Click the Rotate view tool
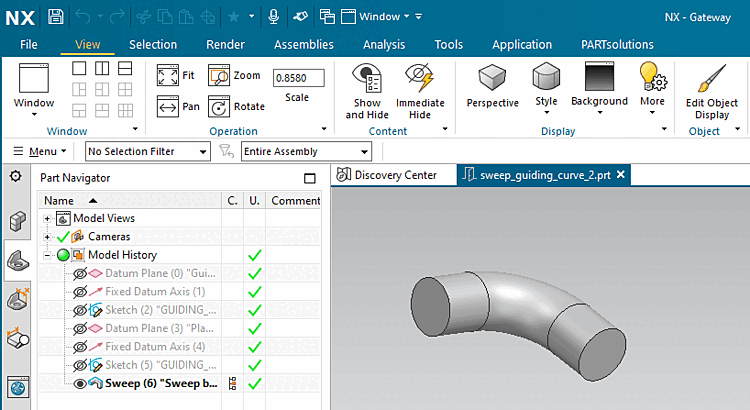Image resolution: width=750 pixels, height=410 pixels. click(x=220, y=106)
